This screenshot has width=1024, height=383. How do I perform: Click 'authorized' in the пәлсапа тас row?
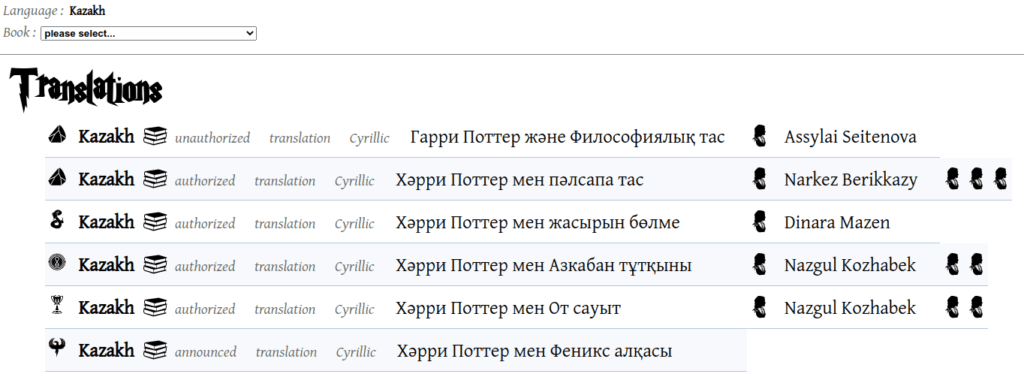205,181
